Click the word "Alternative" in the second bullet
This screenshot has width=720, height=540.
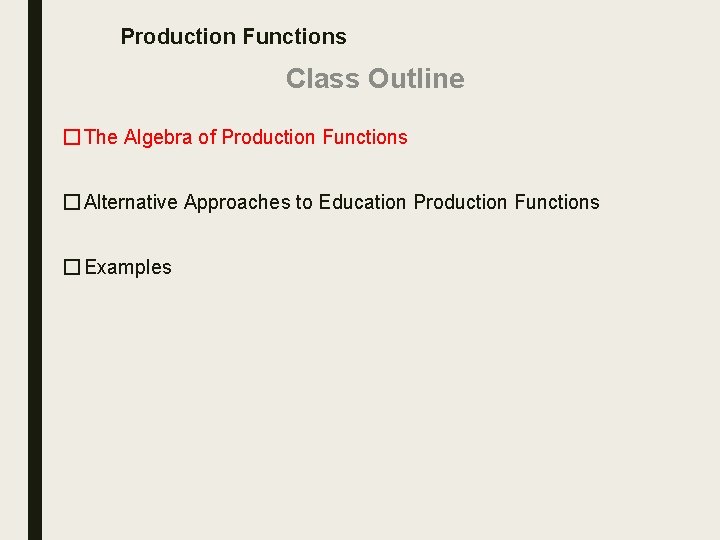(132, 202)
